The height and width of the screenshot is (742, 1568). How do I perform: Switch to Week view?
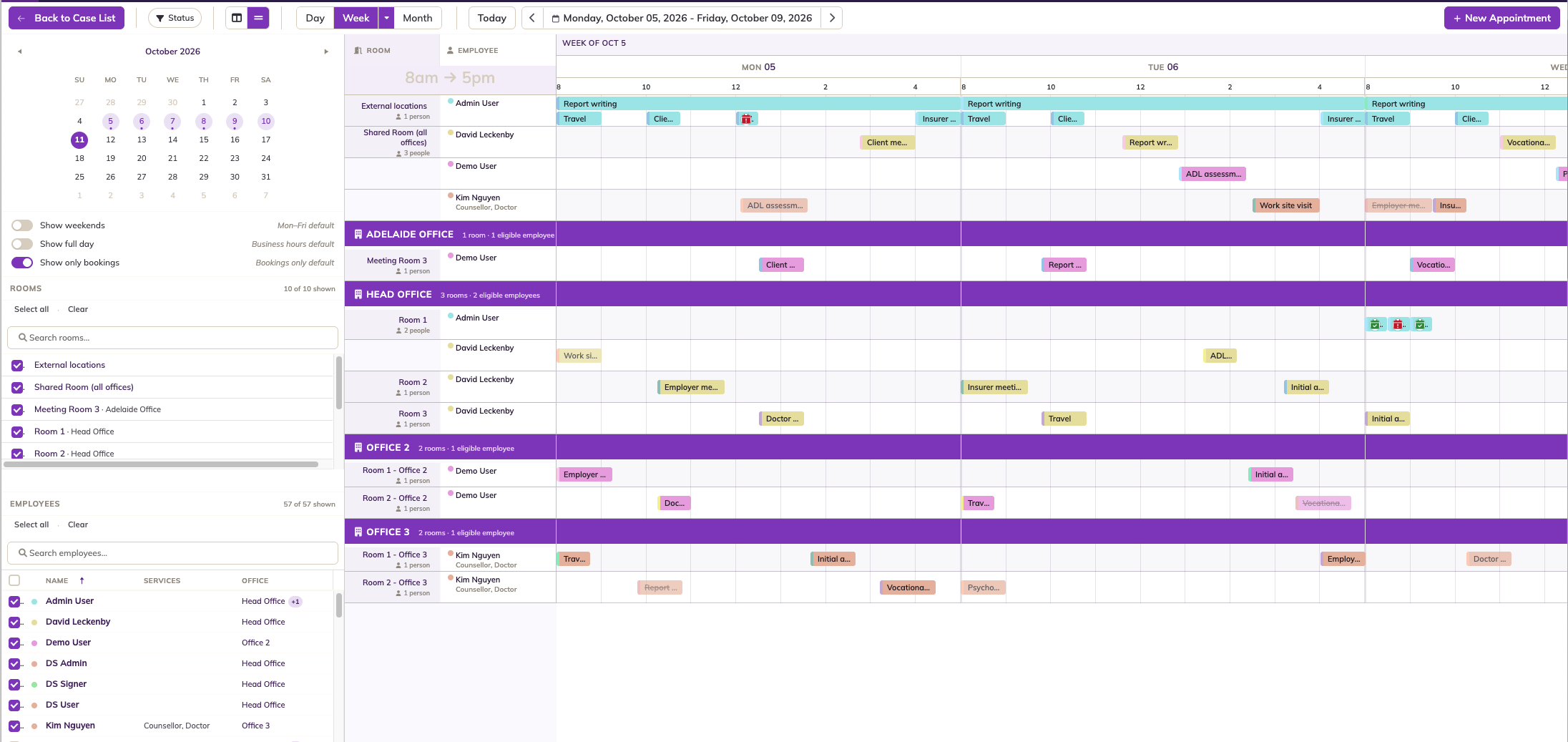pyautogui.click(x=356, y=18)
